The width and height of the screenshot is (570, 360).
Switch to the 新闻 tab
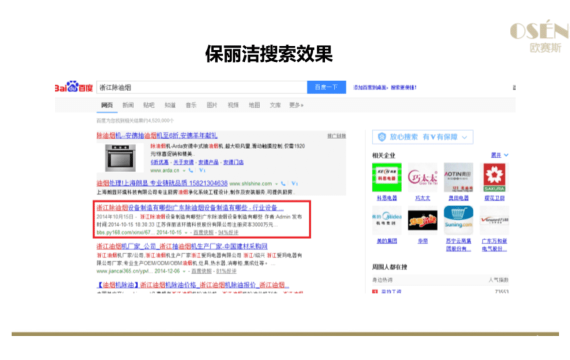click(x=128, y=105)
